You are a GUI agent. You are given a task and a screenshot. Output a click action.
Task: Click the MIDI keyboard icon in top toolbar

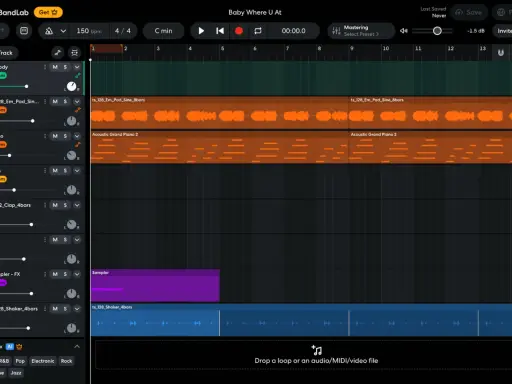[x=24, y=31]
